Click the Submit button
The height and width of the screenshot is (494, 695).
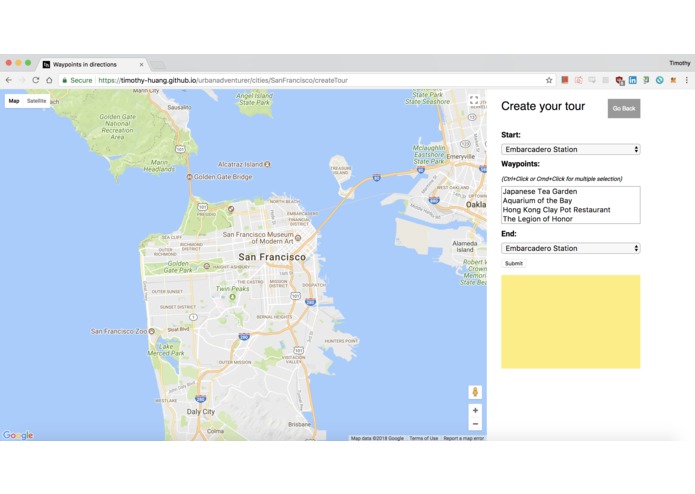pyautogui.click(x=514, y=263)
